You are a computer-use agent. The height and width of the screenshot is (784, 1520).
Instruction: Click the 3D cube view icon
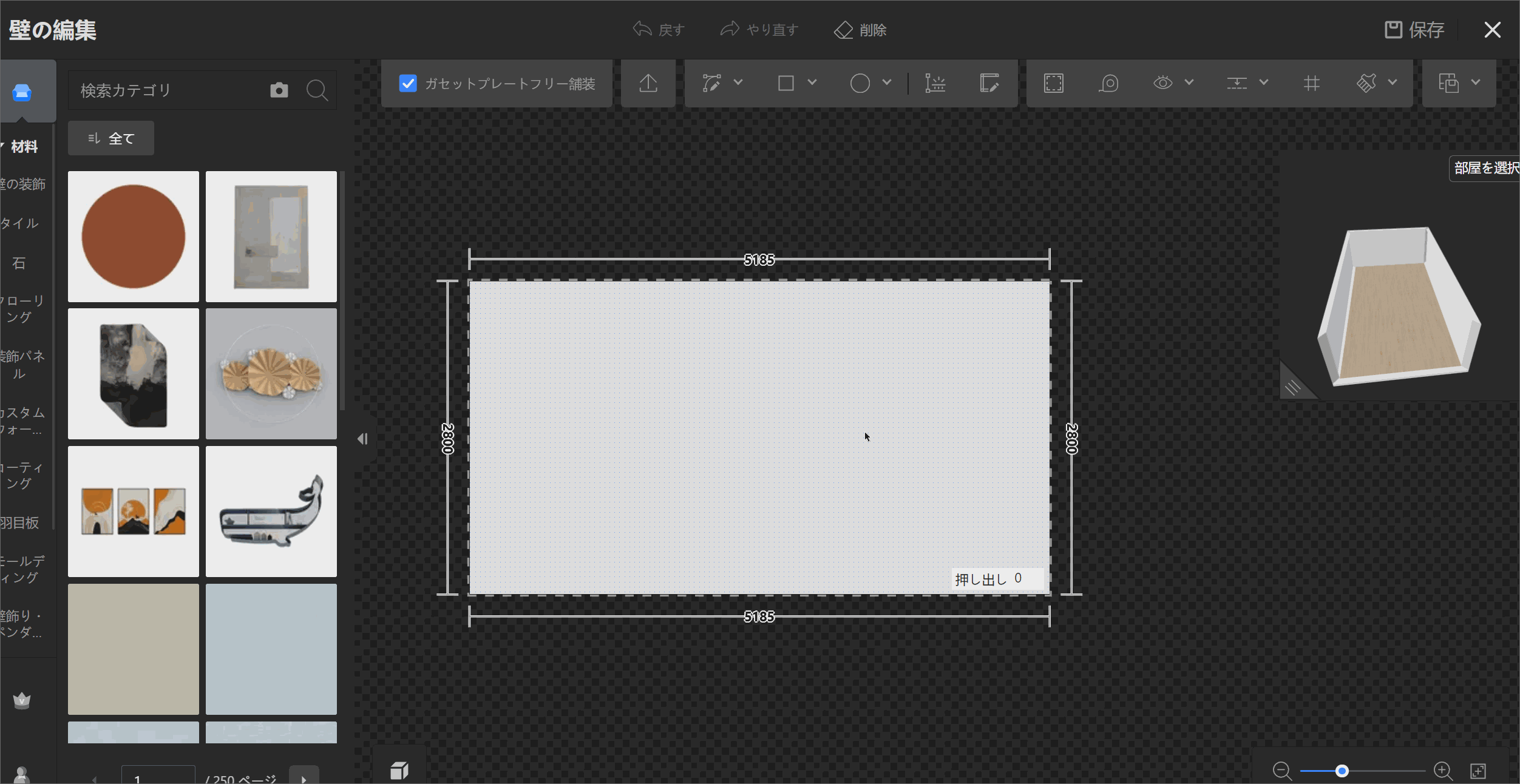pos(399,771)
